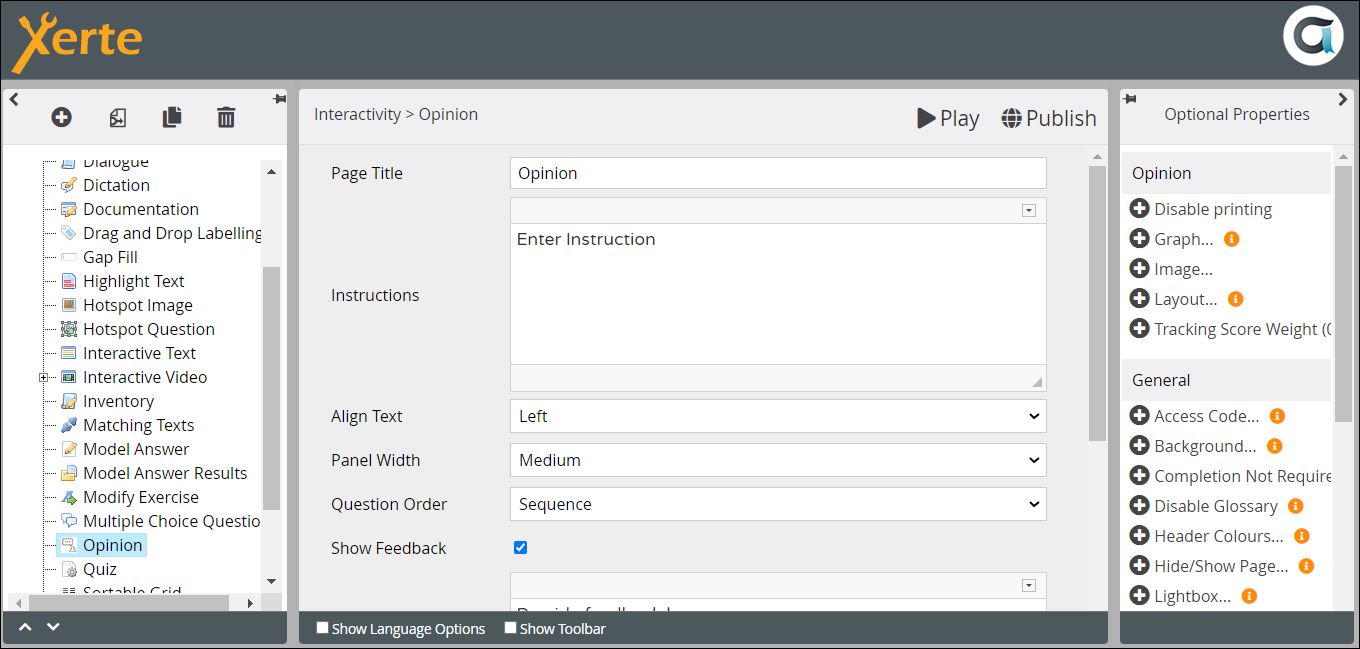This screenshot has width=1360, height=649.
Task: Click into the Page Title field
Action: (x=777, y=173)
